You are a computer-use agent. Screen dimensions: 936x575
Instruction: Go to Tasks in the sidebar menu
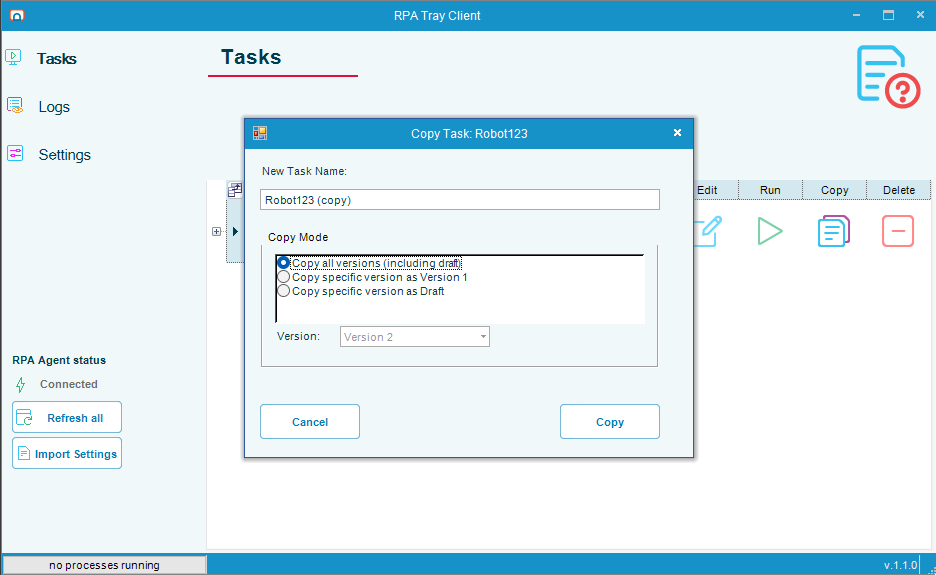(x=57, y=59)
